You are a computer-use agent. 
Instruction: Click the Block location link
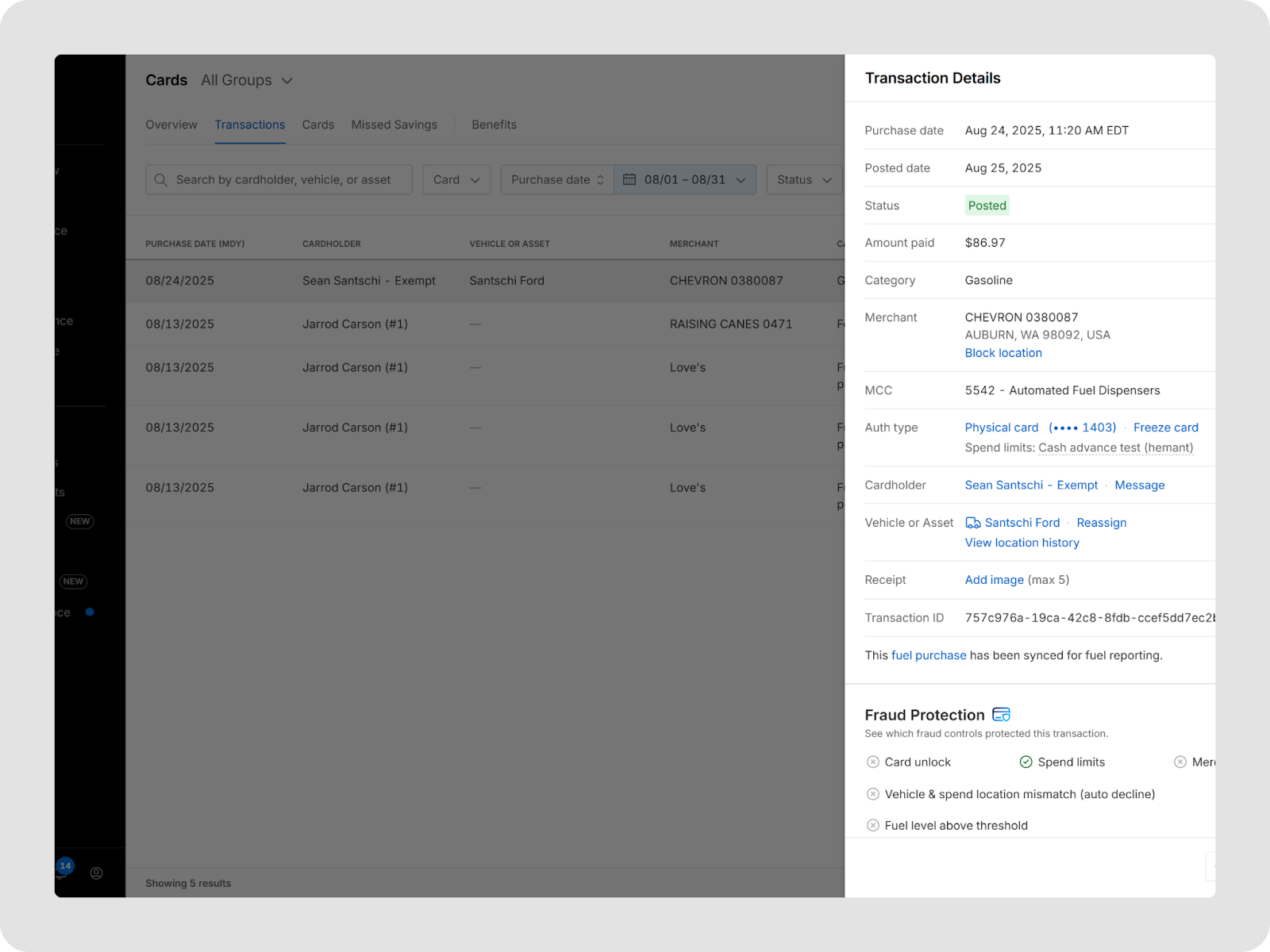(x=1003, y=353)
